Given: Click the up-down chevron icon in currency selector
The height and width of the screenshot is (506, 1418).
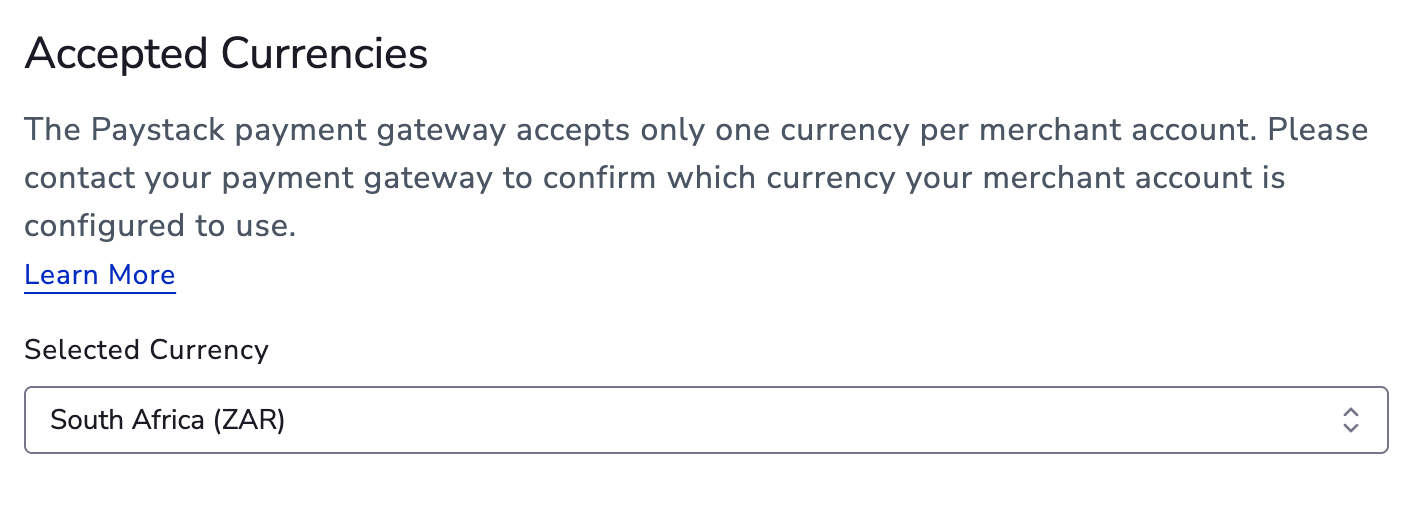Looking at the screenshot, I should point(1350,420).
